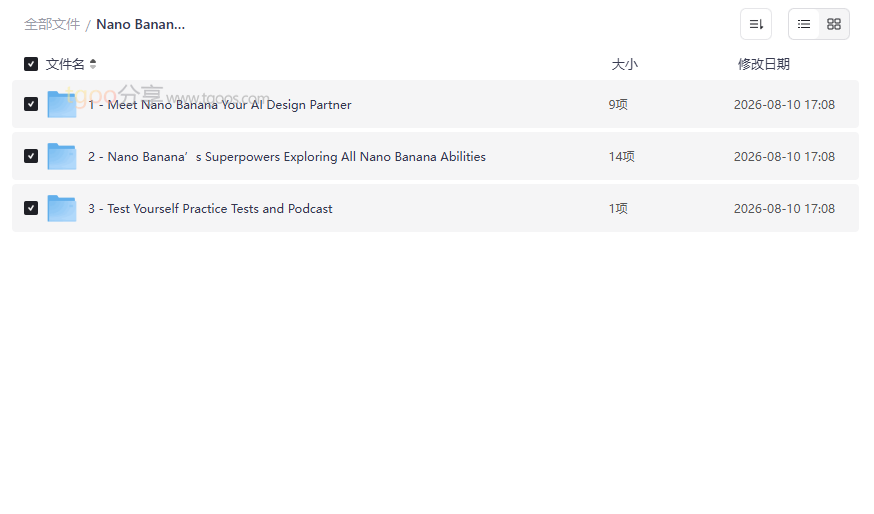Uncheck the Meet Nano Banana folder checkbox
Image resolution: width=874 pixels, height=514 pixels.
31,104
